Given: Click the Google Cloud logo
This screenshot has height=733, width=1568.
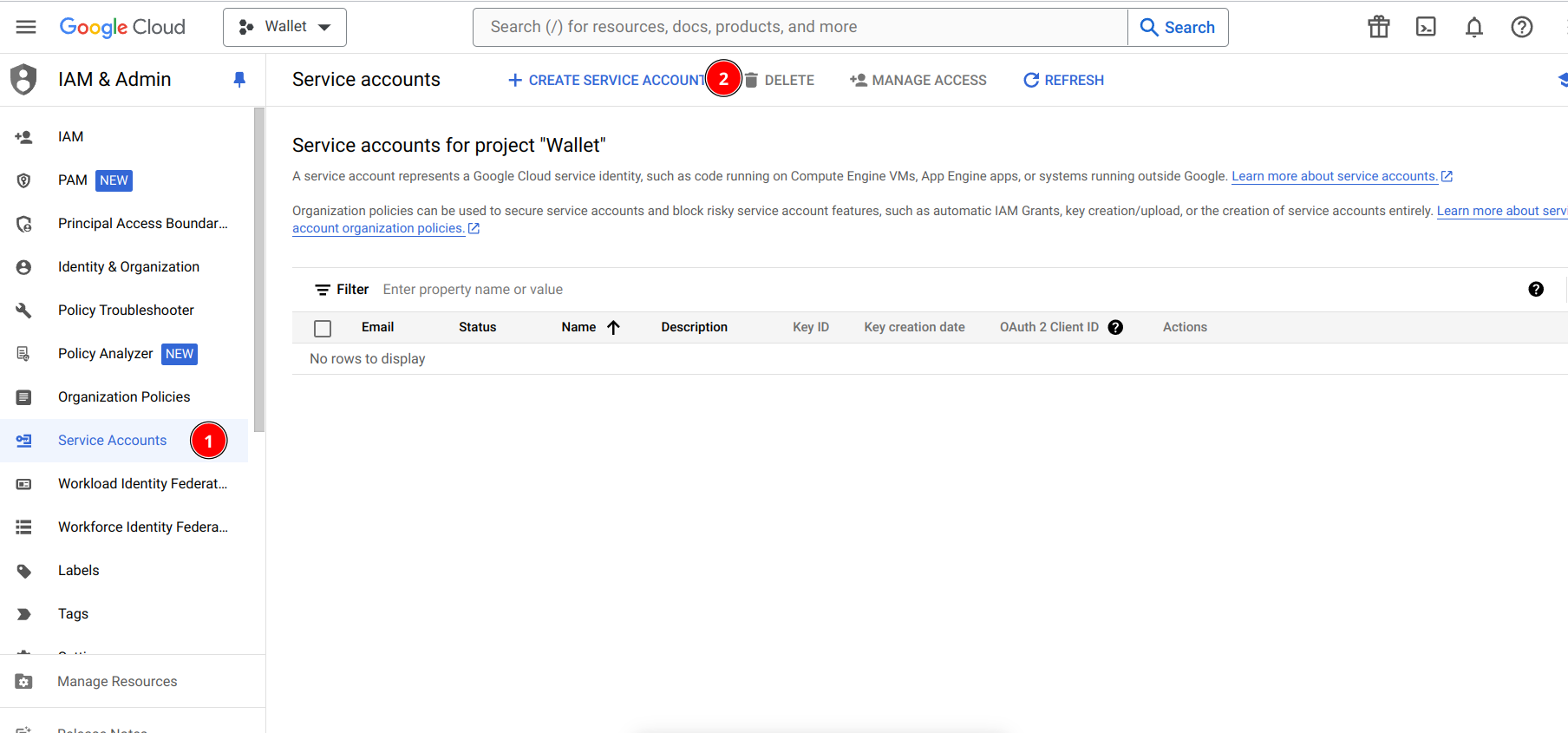Looking at the screenshot, I should point(122,27).
